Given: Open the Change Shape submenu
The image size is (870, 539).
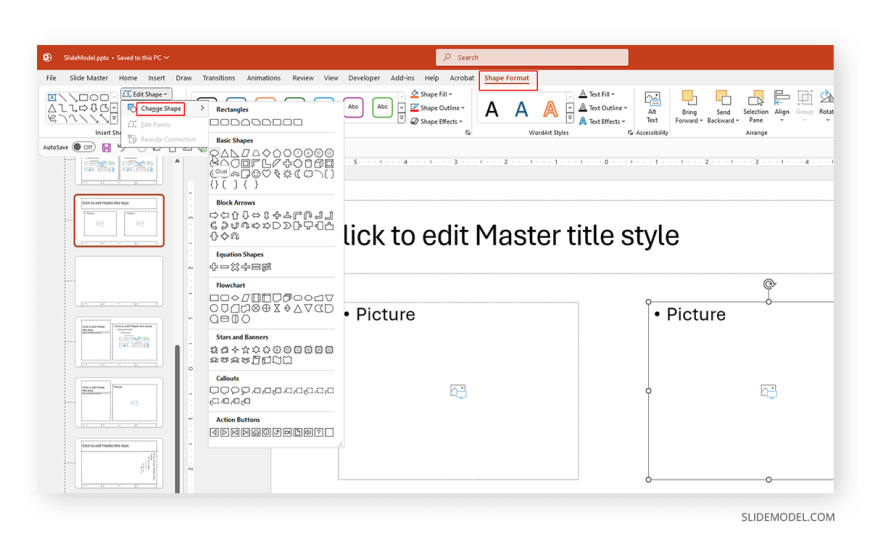Looking at the screenshot, I should click(x=165, y=108).
